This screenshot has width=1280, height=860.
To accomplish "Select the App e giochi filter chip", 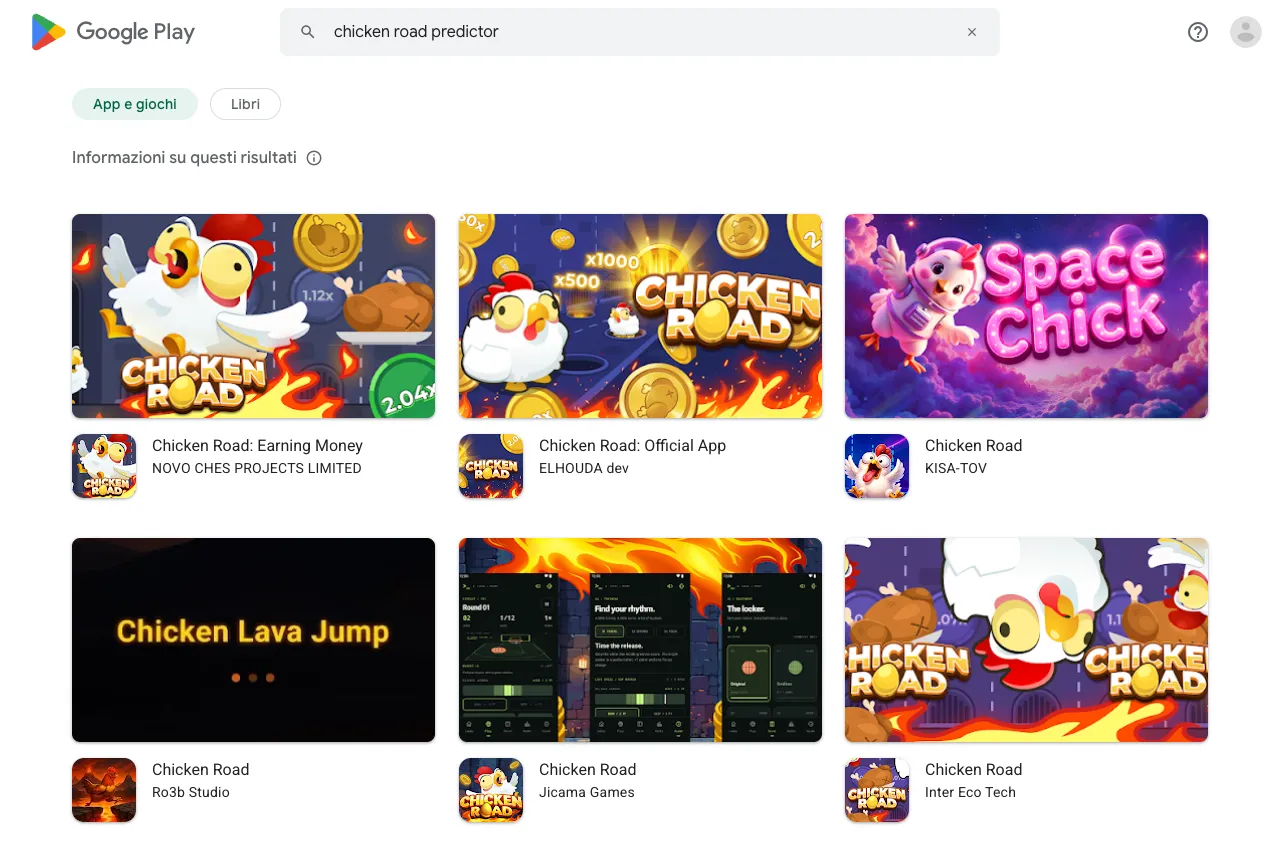I will (x=135, y=104).
